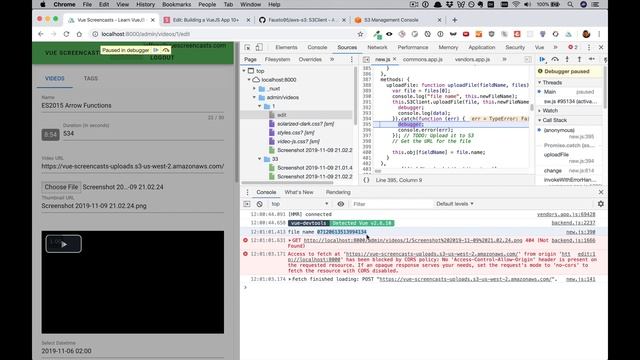Open a new browser tab
This screenshot has width=640, height=360.
pyautogui.click(x=455, y=20)
